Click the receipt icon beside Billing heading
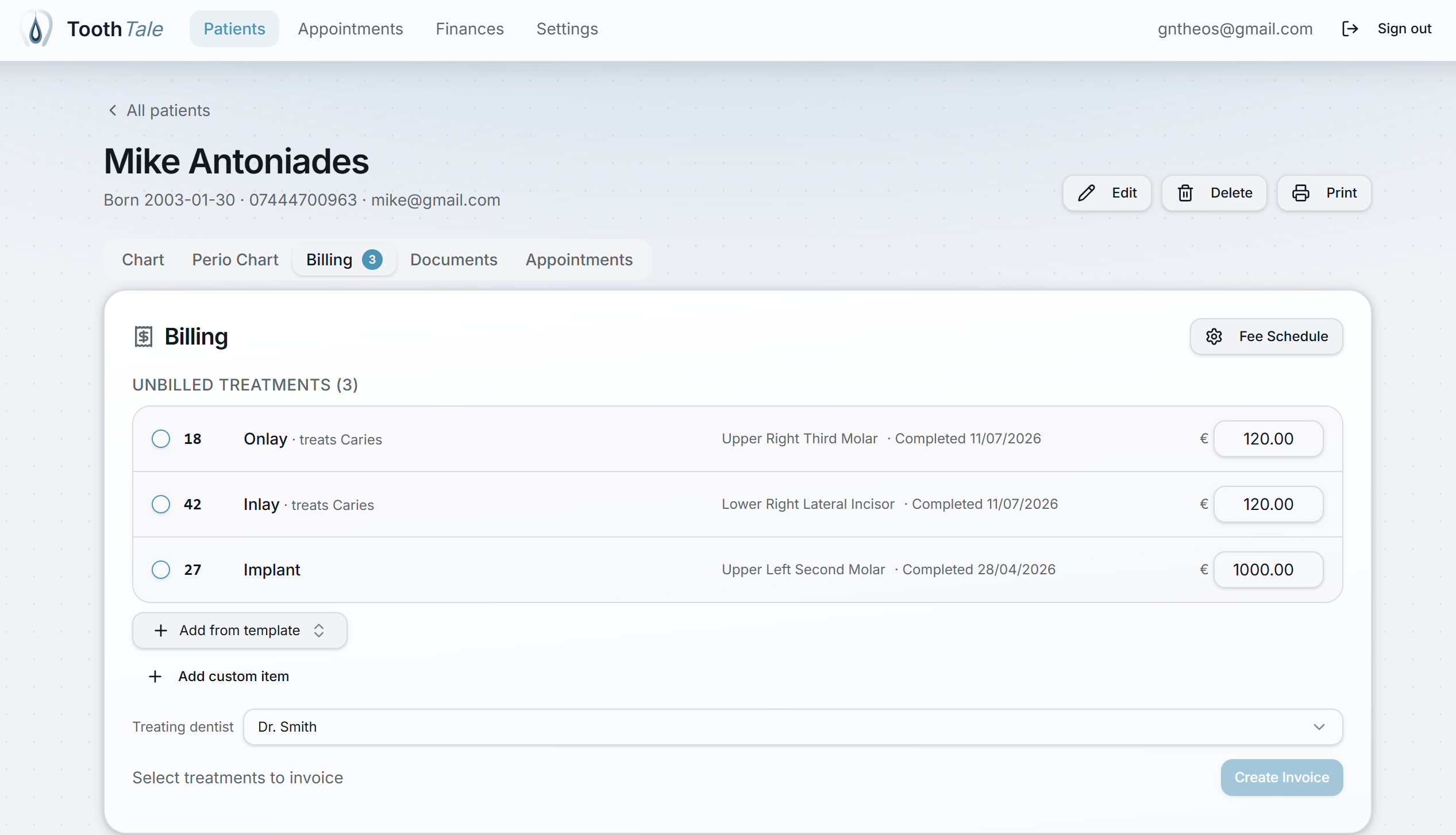This screenshot has height=835, width=1456. [x=144, y=337]
